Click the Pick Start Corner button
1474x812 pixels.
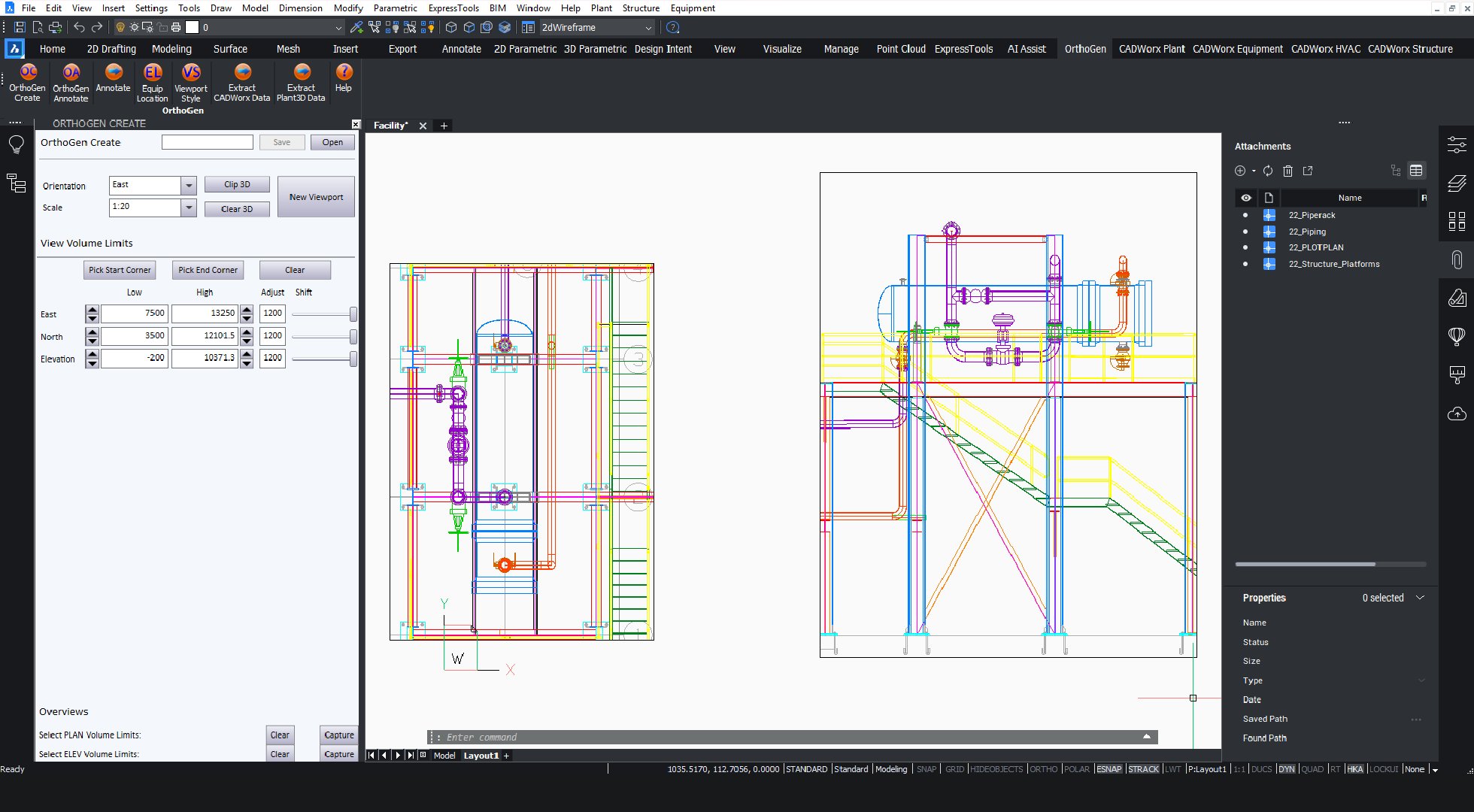(x=119, y=269)
